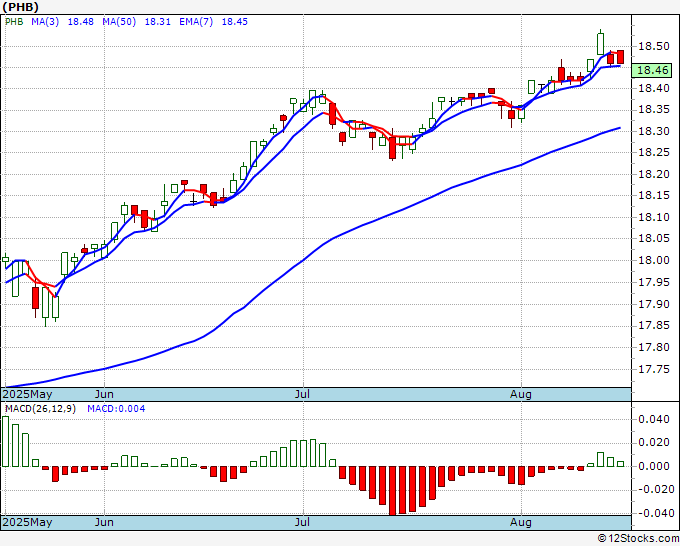
Task: Click the highest green candlestick near 18.52
Action: coord(601,43)
